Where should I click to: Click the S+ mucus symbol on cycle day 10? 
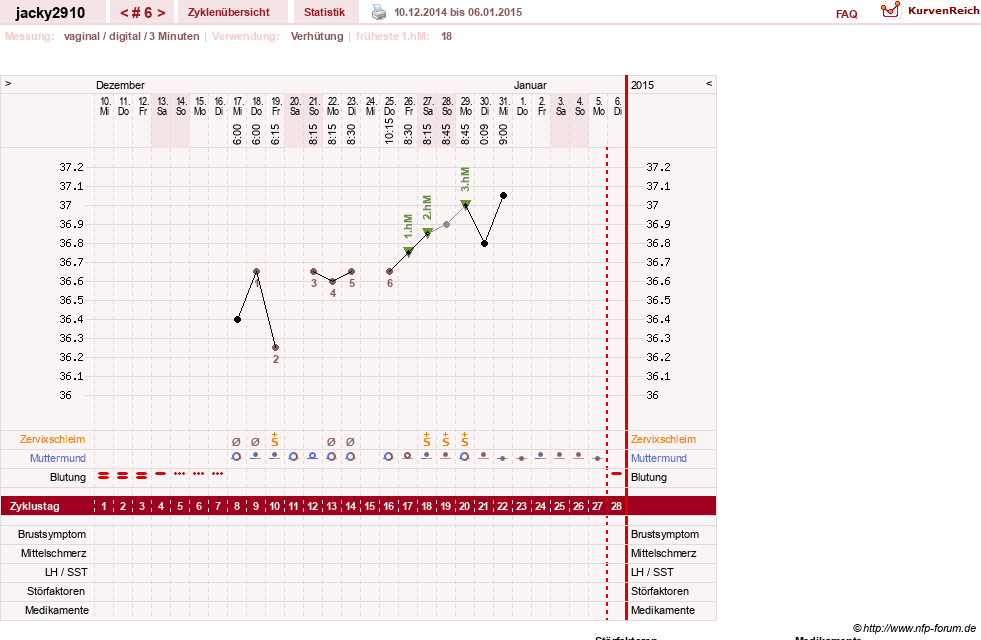click(275, 439)
